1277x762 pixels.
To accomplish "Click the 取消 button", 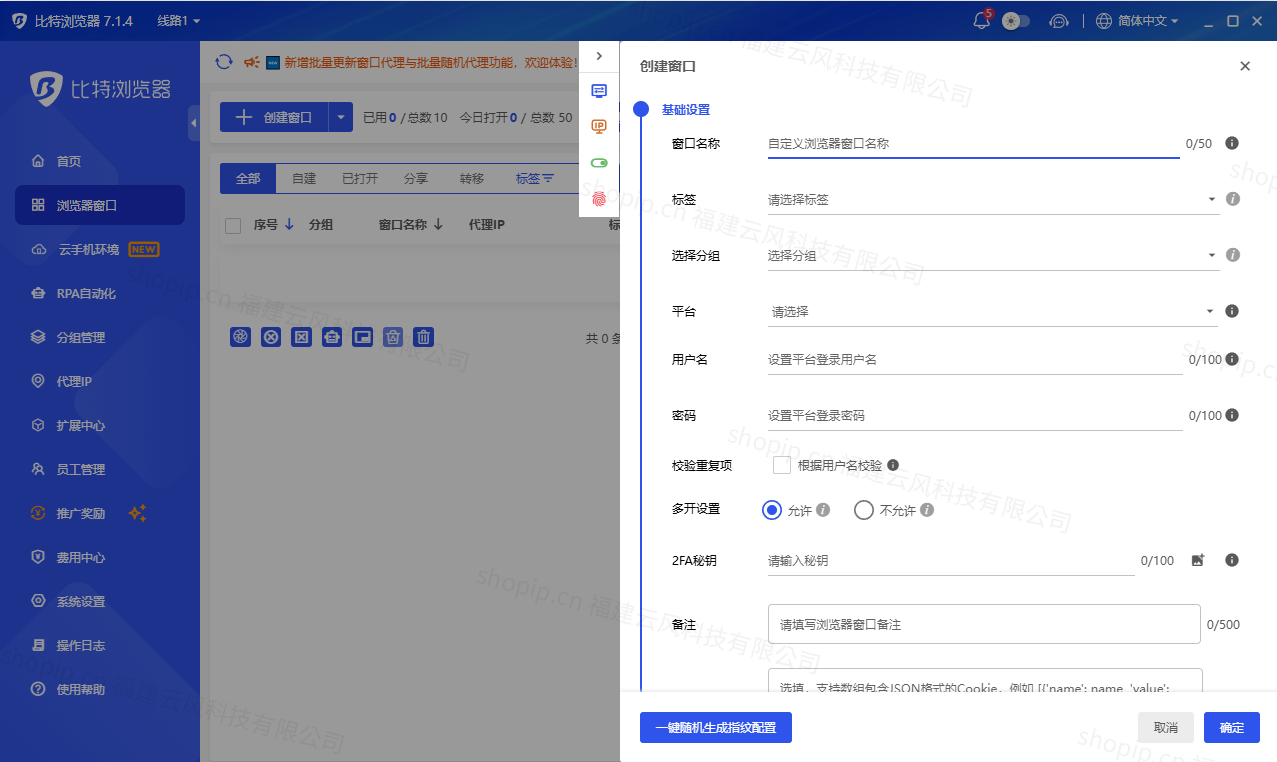I will [1166, 728].
